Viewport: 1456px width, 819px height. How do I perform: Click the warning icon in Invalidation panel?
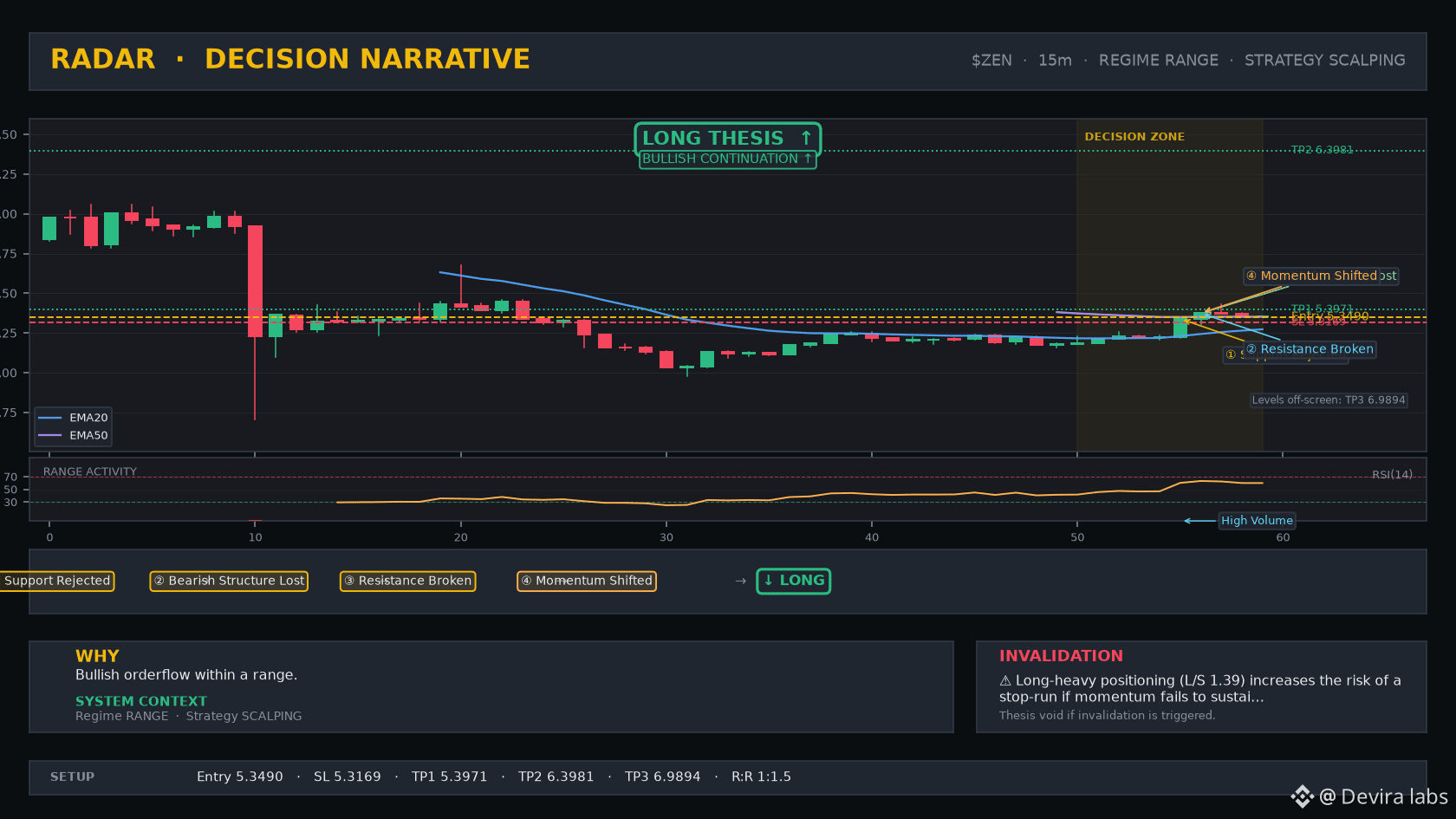click(1005, 680)
